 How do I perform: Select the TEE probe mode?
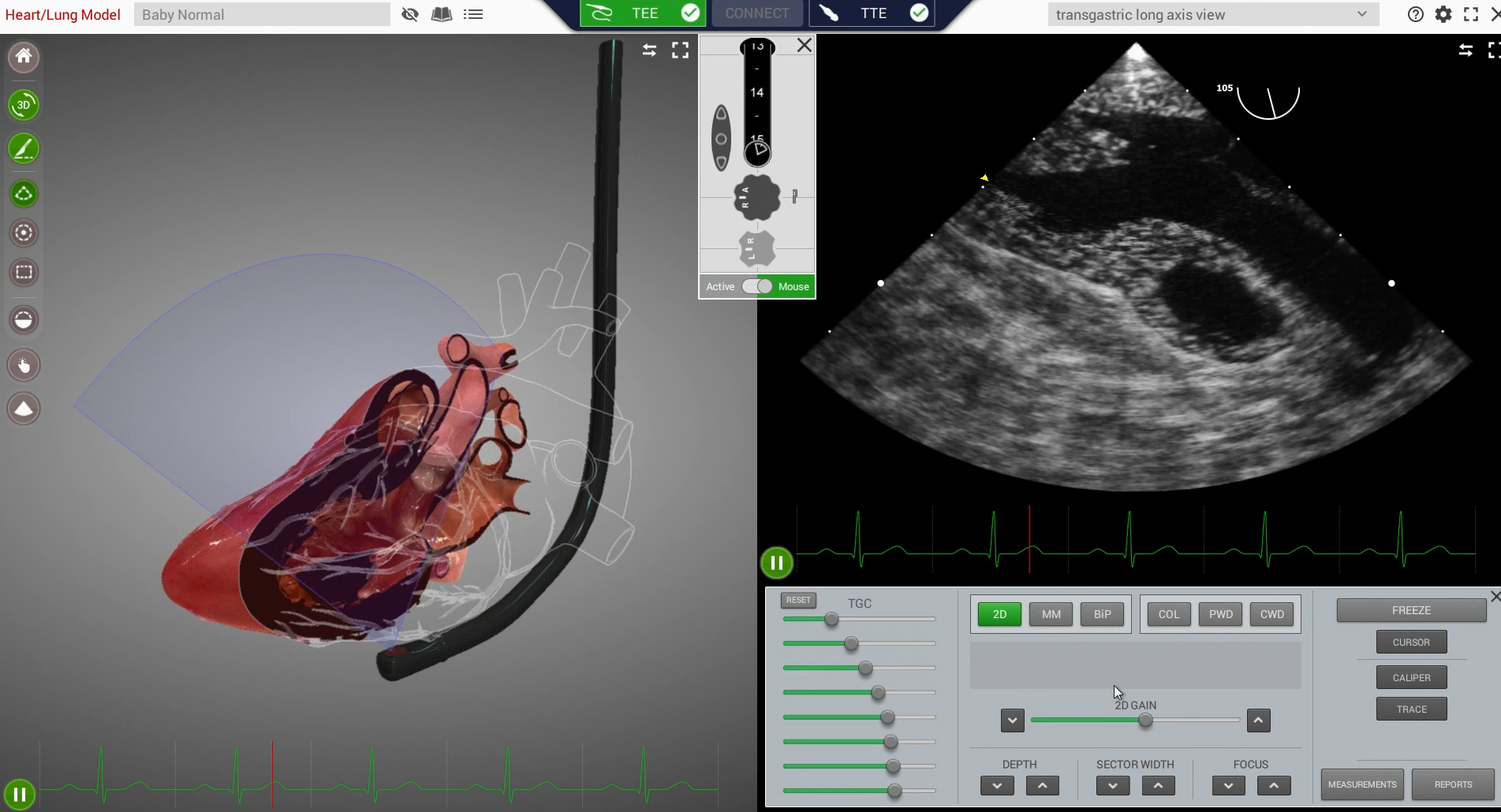tap(643, 13)
